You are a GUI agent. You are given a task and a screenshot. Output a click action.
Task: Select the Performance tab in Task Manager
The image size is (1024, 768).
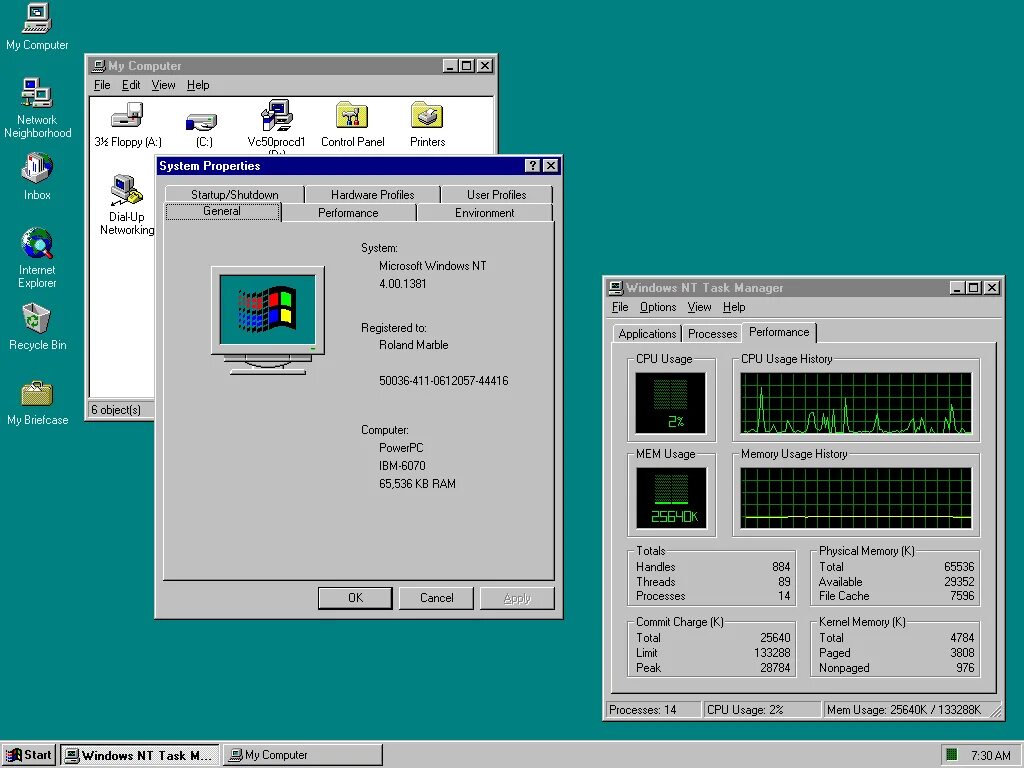point(779,332)
